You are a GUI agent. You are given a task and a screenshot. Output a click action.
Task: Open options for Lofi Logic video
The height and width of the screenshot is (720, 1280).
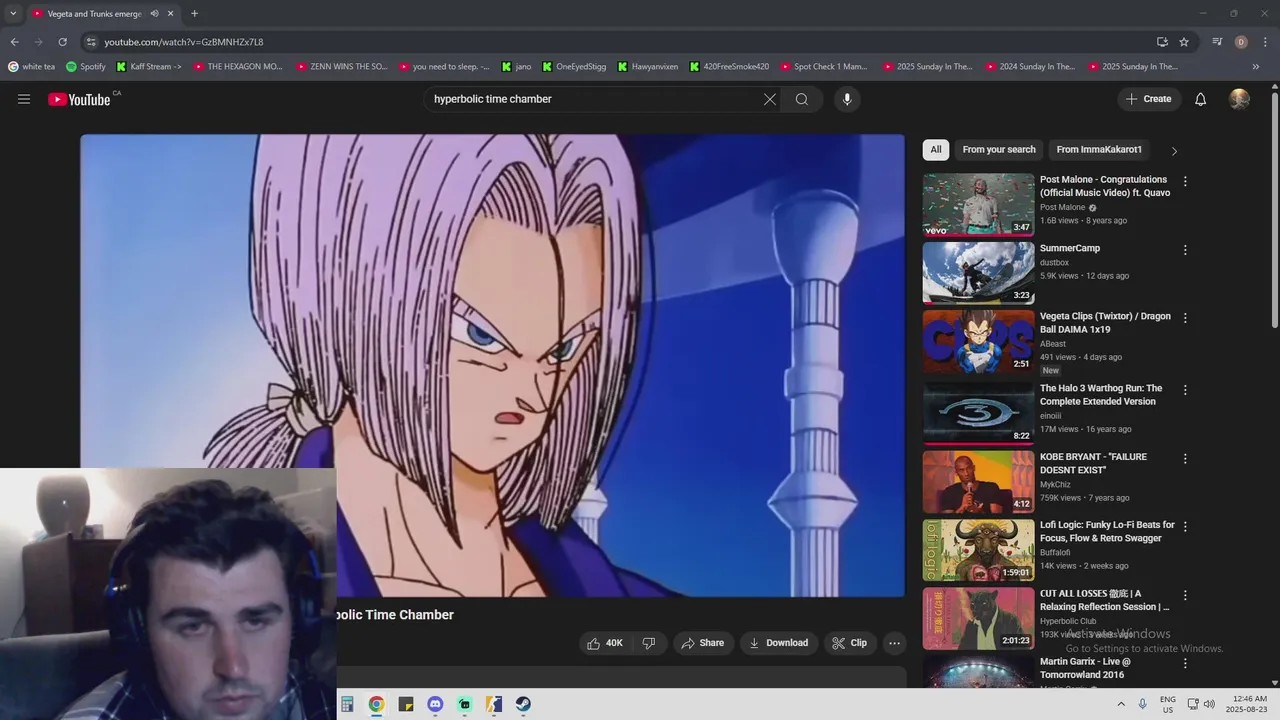(1185, 527)
